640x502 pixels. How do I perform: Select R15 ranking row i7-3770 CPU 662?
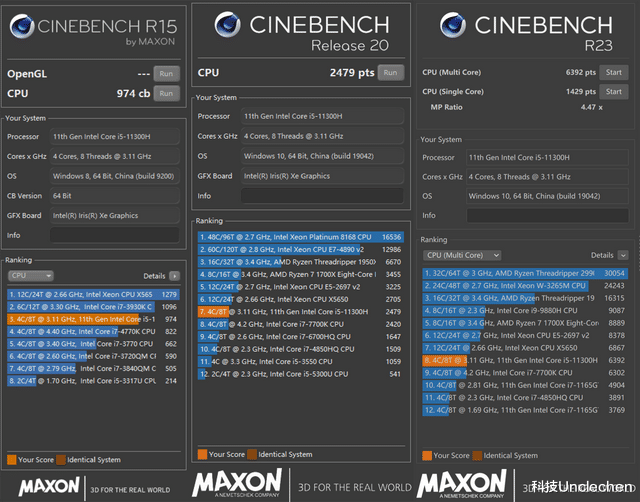coord(93,344)
